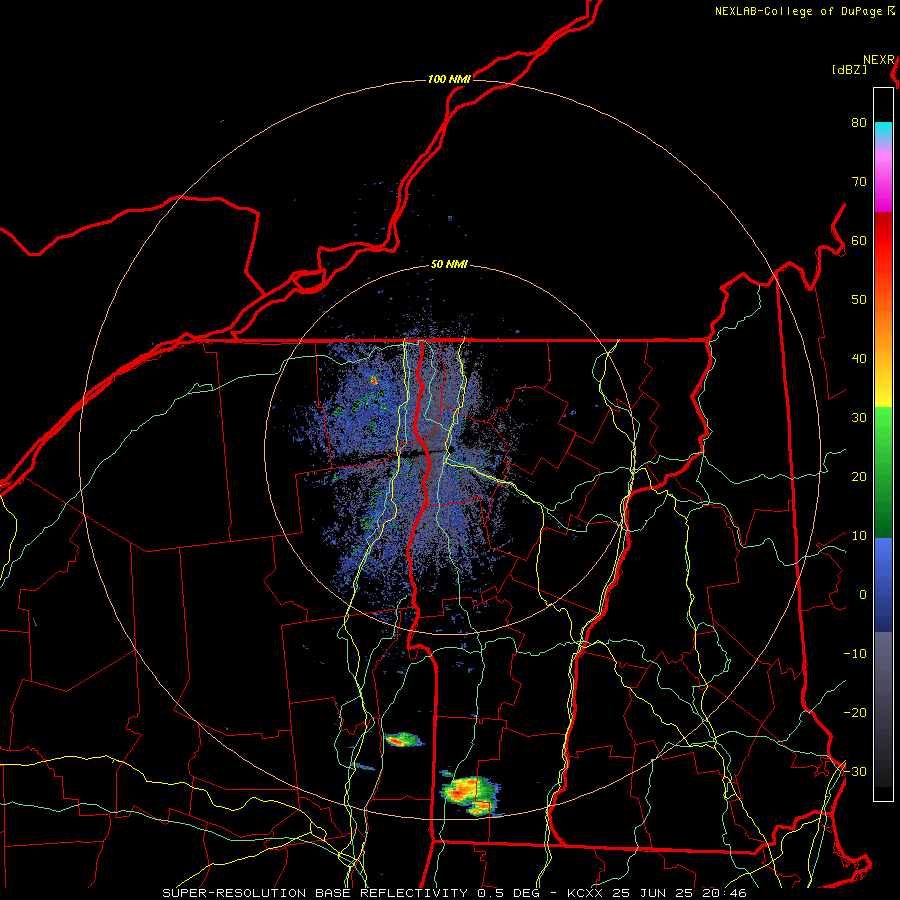Image resolution: width=900 pixels, height=900 pixels.
Task: Click the 80 dBZ scale value
Action: click(859, 123)
